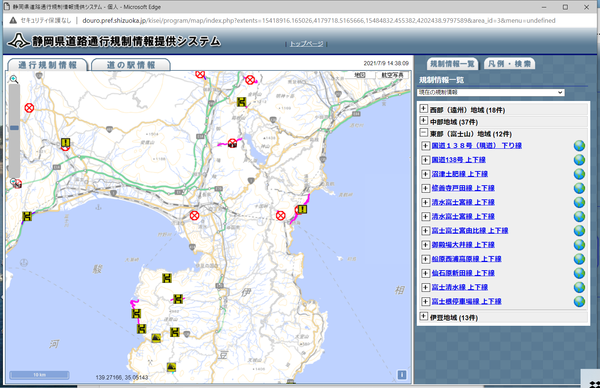Click road-closure marker on magenta line beside lake
Image resolution: width=600 pixels, height=388 pixels.
[x=232, y=143]
